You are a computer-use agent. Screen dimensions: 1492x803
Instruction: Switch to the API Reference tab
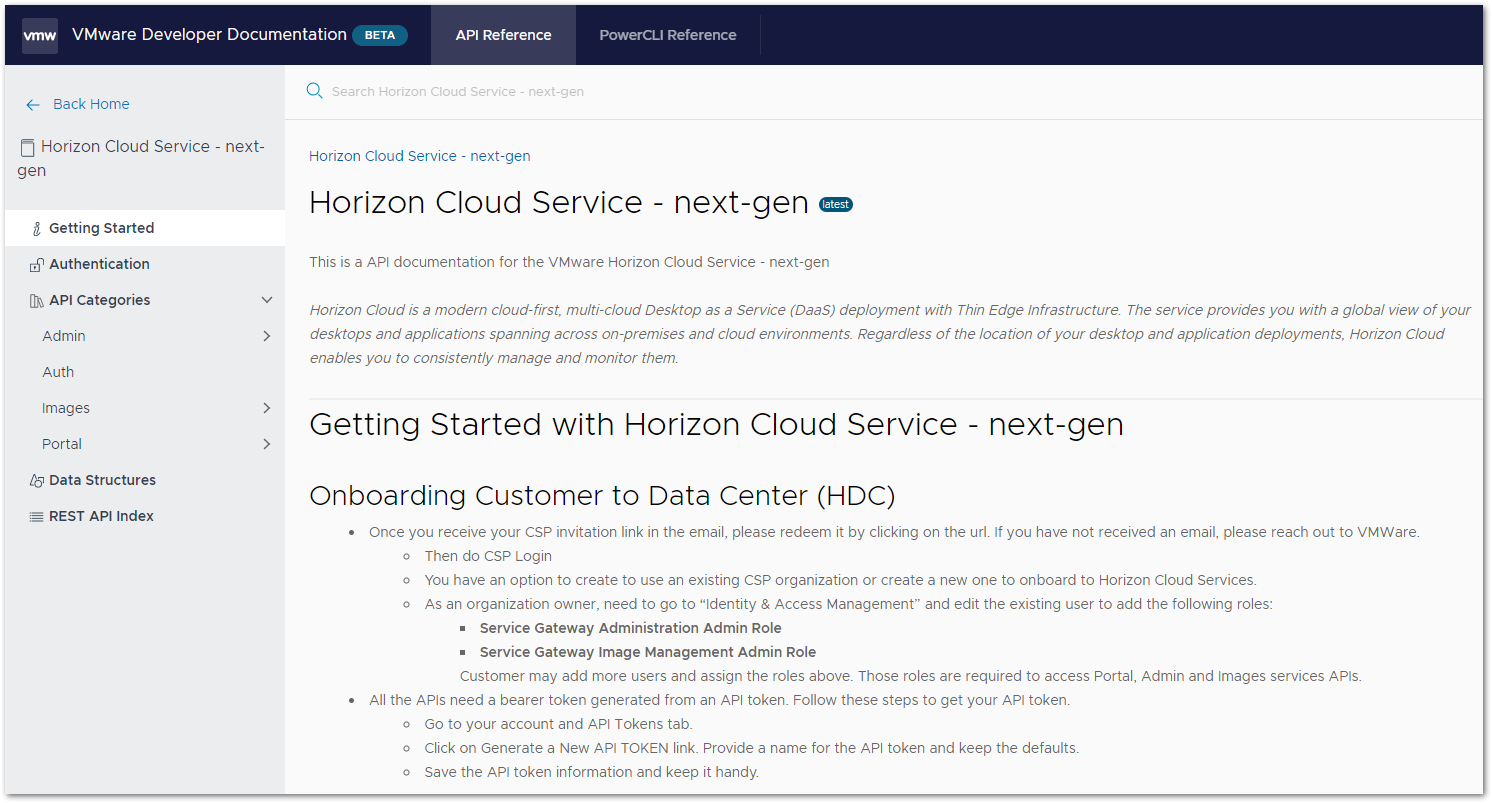(x=503, y=35)
